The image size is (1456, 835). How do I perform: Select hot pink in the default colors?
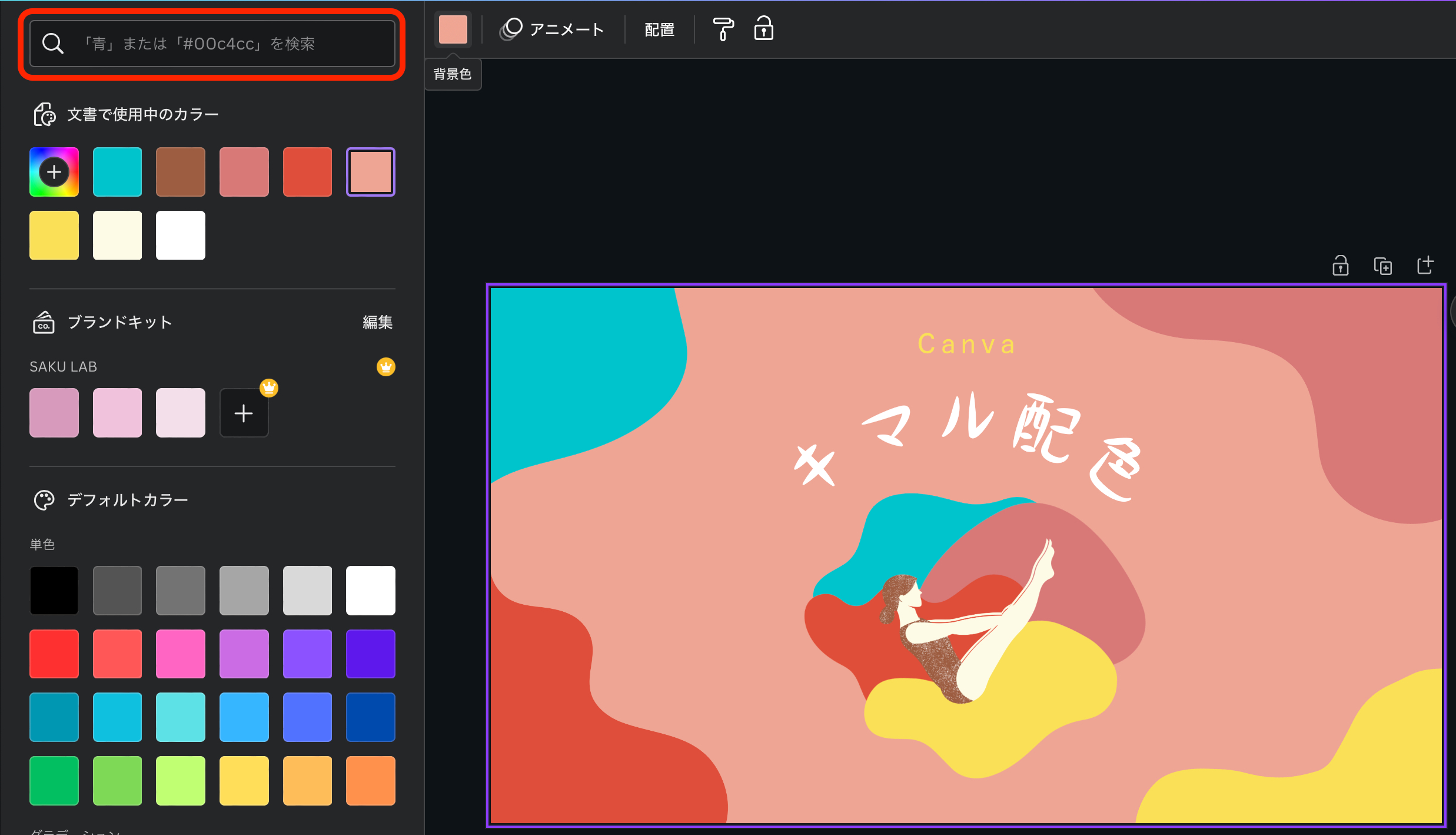pyautogui.click(x=181, y=654)
